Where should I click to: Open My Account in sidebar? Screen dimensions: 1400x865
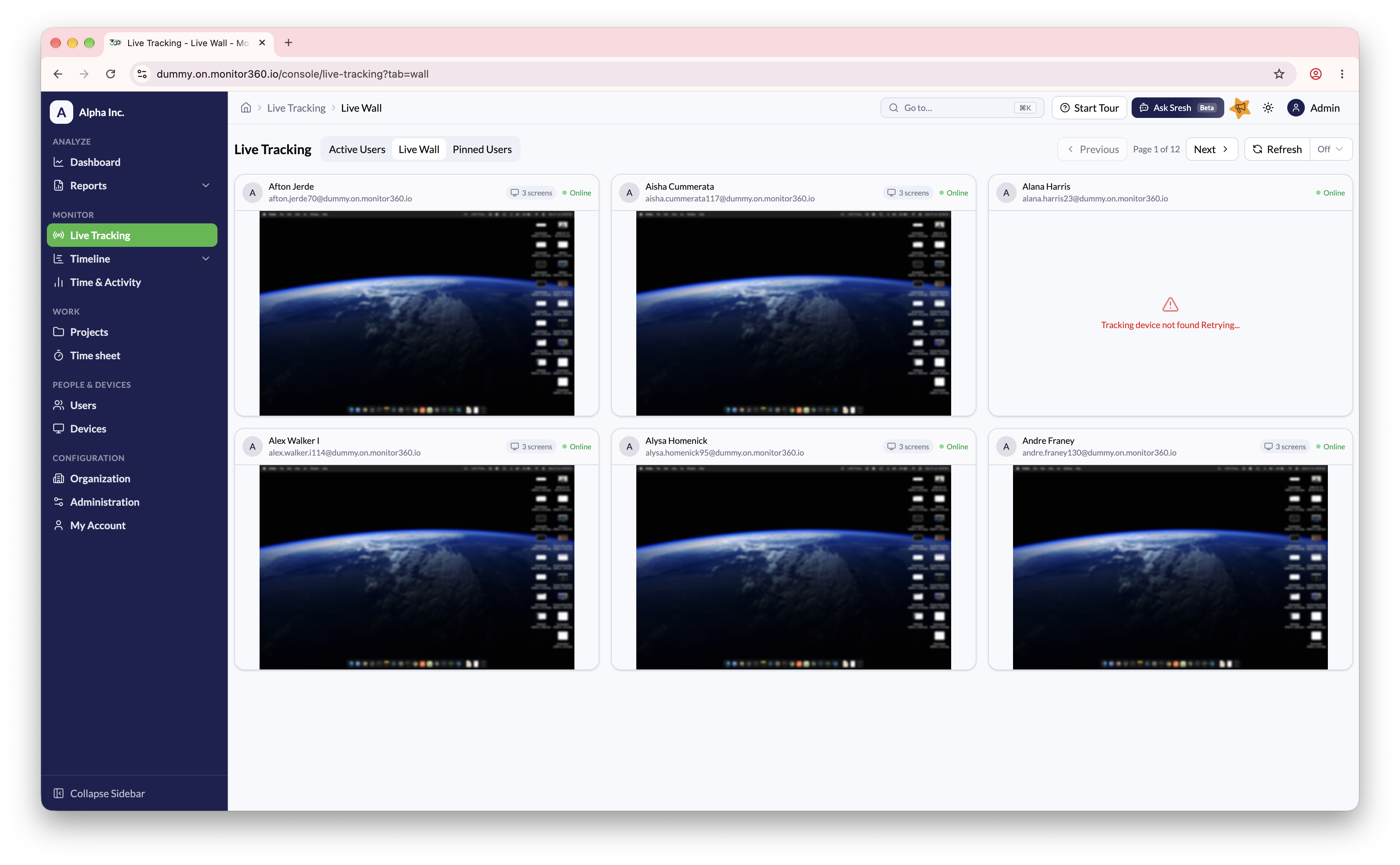[x=132, y=525]
